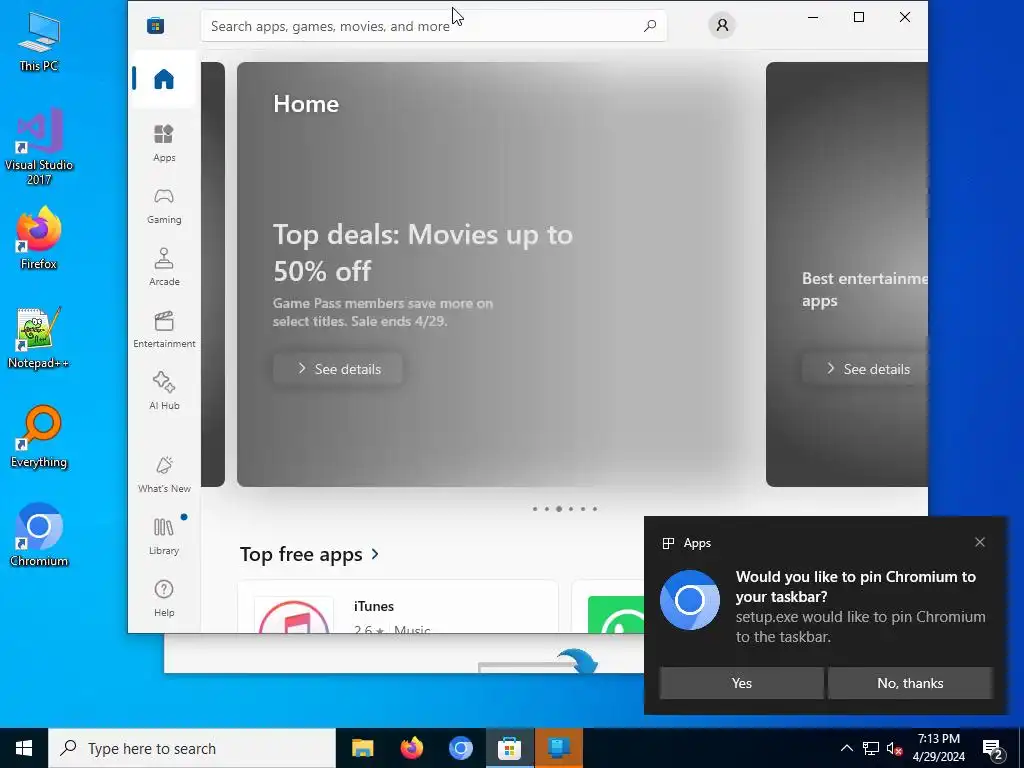This screenshot has width=1024, height=768.
Task: Click No, thanks in pin notification
Action: click(910, 682)
